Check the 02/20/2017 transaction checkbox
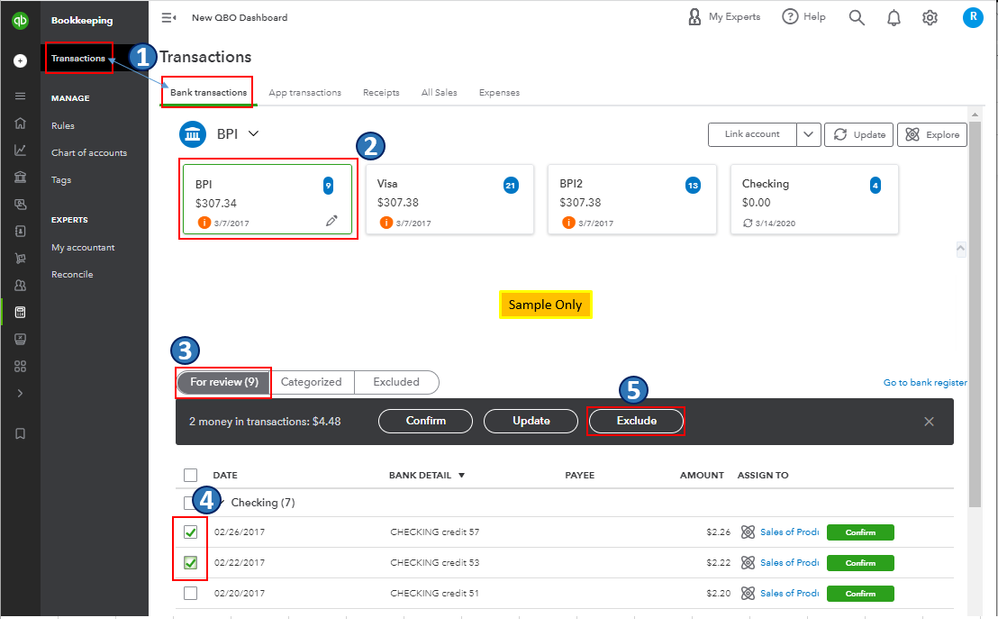The image size is (998, 619). (x=190, y=593)
